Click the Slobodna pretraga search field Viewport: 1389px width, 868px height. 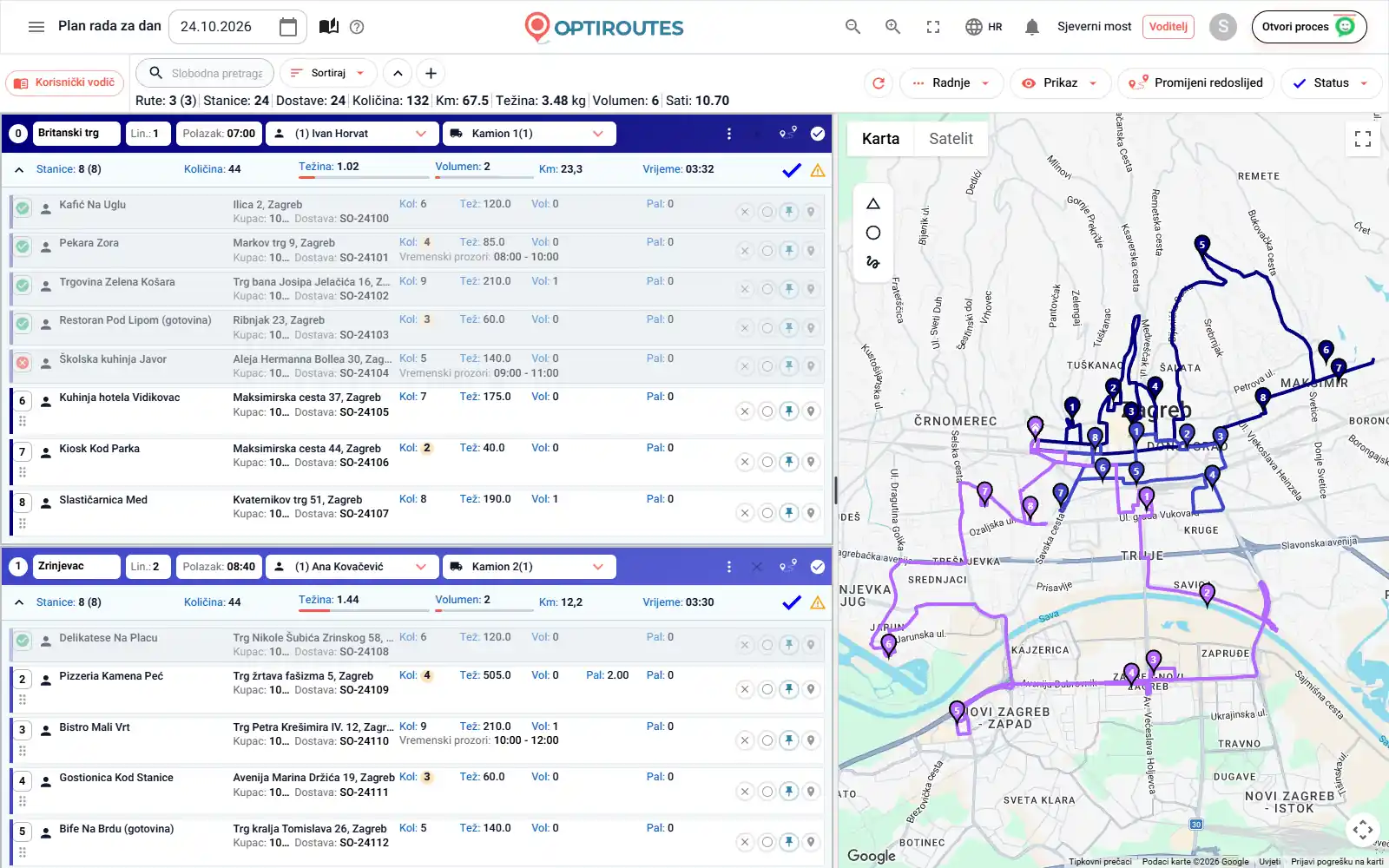coord(206,73)
